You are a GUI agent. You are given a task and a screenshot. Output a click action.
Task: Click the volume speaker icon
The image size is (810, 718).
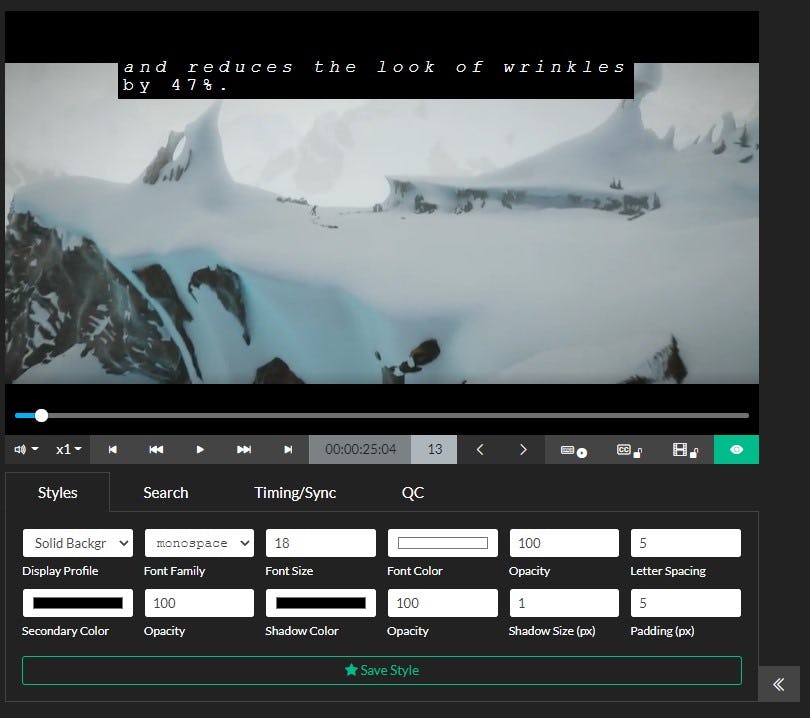(20, 449)
